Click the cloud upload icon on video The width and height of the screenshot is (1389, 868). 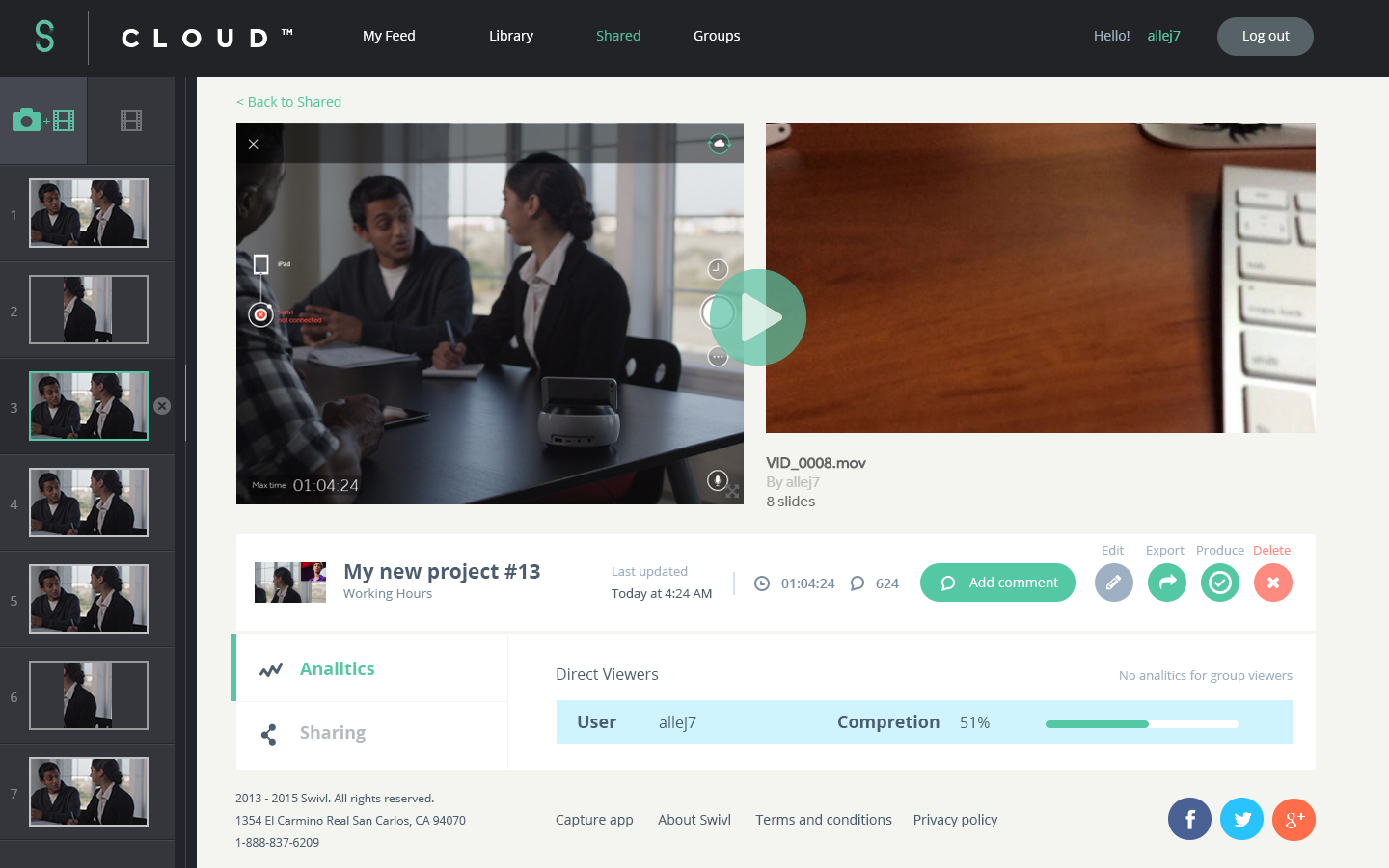720,144
